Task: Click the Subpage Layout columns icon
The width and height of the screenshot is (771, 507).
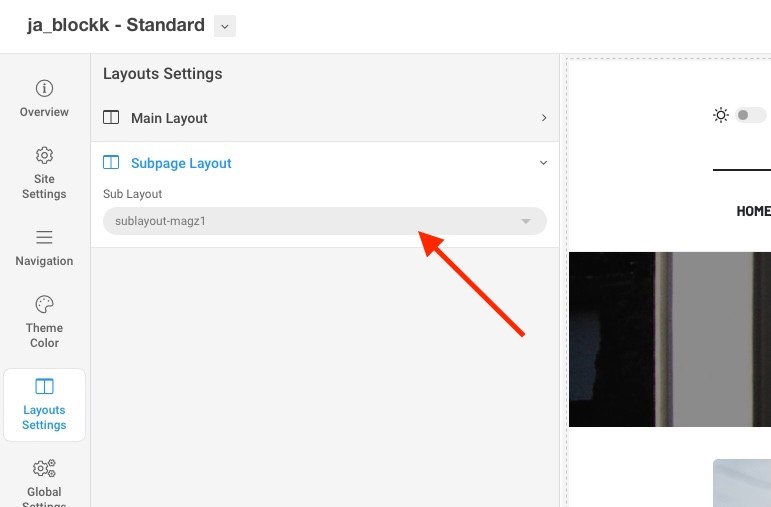Action: (111, 163)
